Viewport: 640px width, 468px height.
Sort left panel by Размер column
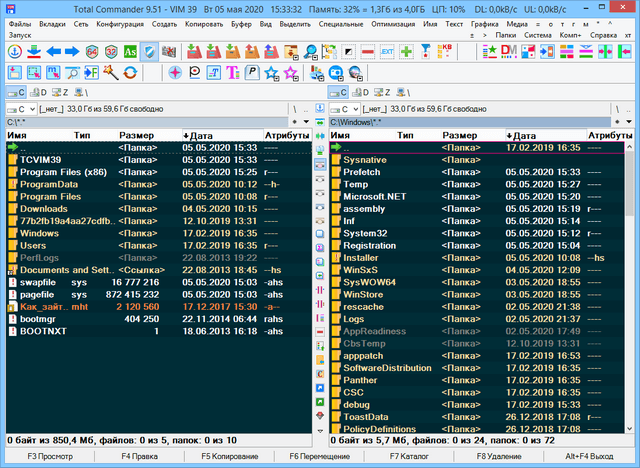pyautogui.click(x=136, y=134)
